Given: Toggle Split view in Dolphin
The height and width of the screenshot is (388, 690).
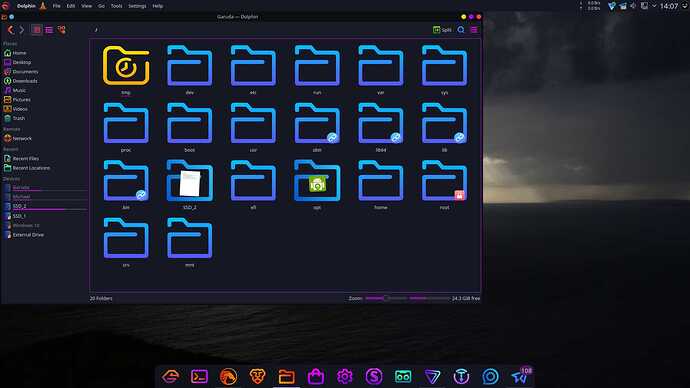Looking at the screenshot, I should tap(442, 29).
